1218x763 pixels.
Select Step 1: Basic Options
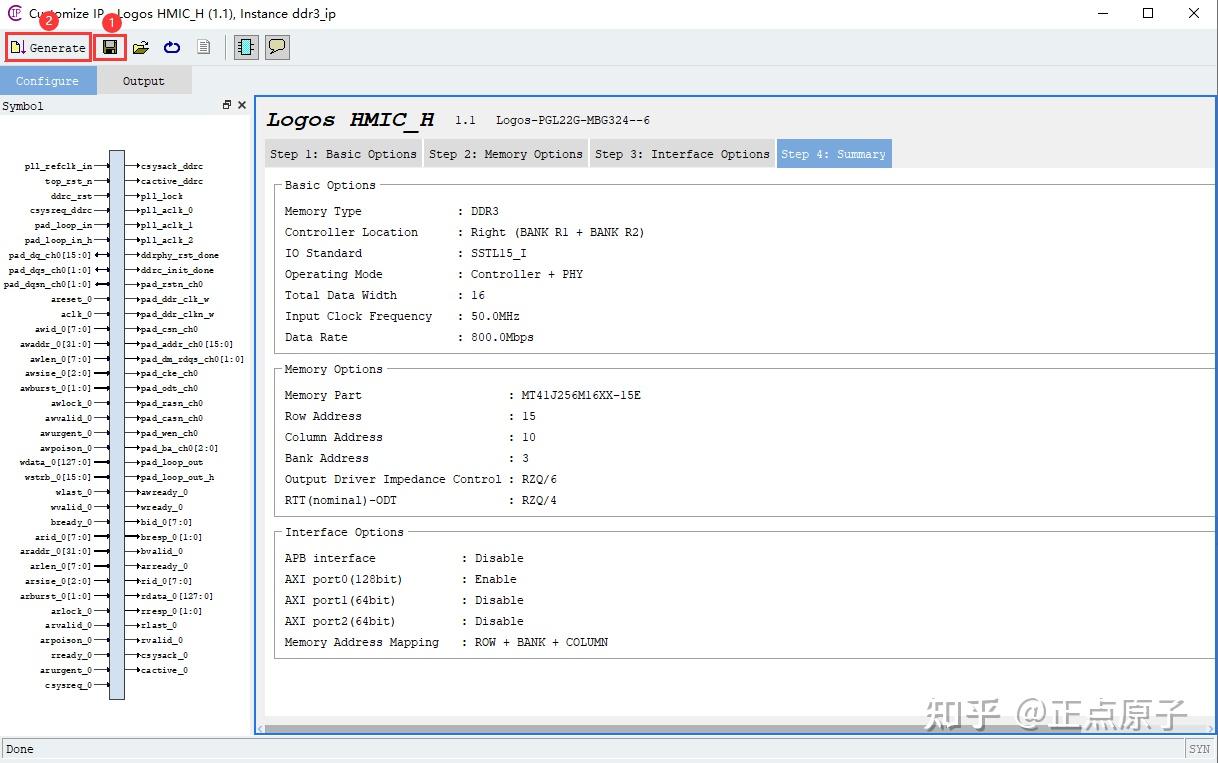(343, 153)
